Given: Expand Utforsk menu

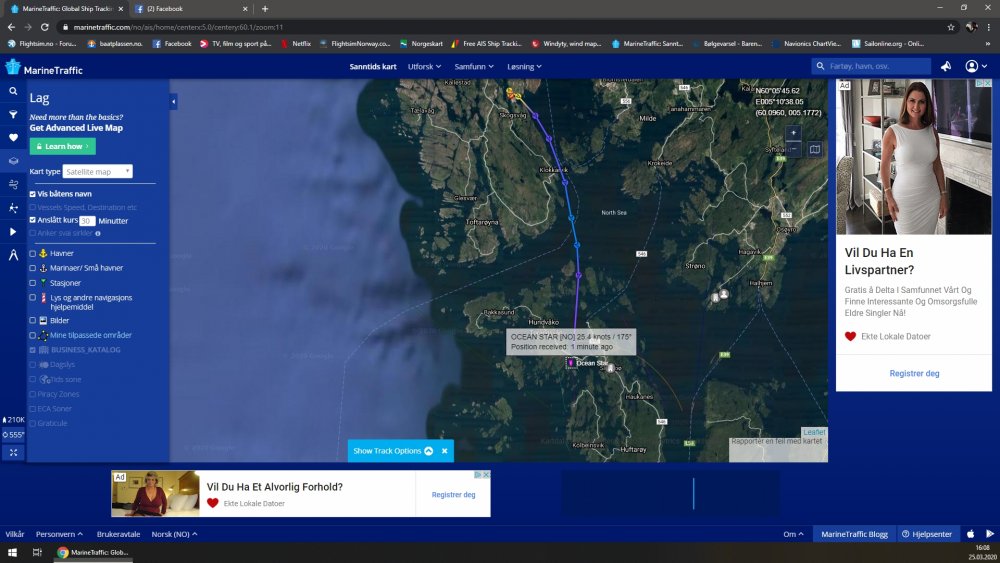Looking at the screenshot, I should 424,66.
